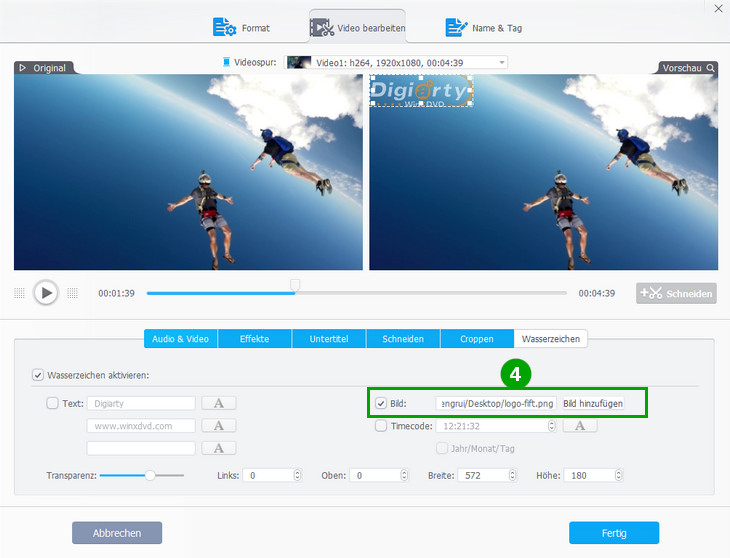Click the Fertig button
The image size is (730, 558).
tap(613, 533)
